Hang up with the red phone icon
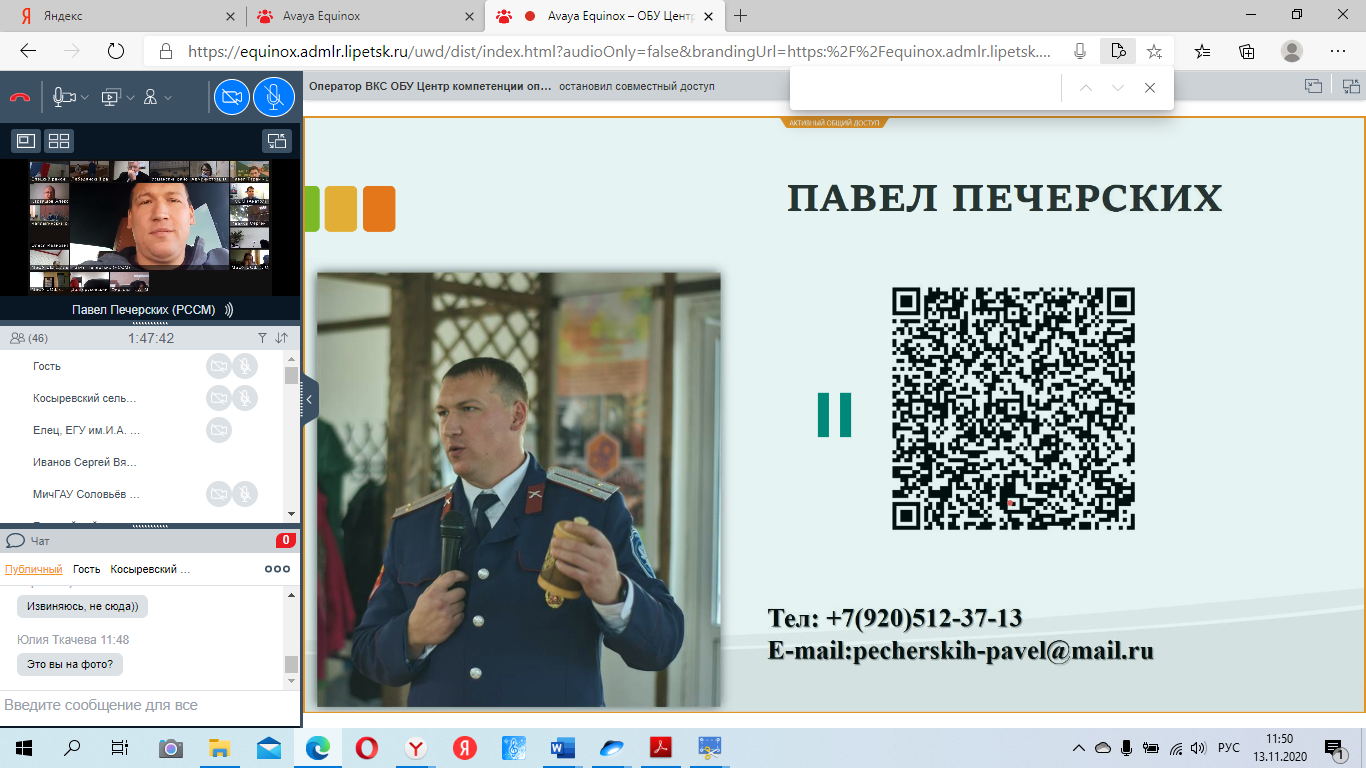The height and width of the screenshot is (768, 1366). coord(19,97)
